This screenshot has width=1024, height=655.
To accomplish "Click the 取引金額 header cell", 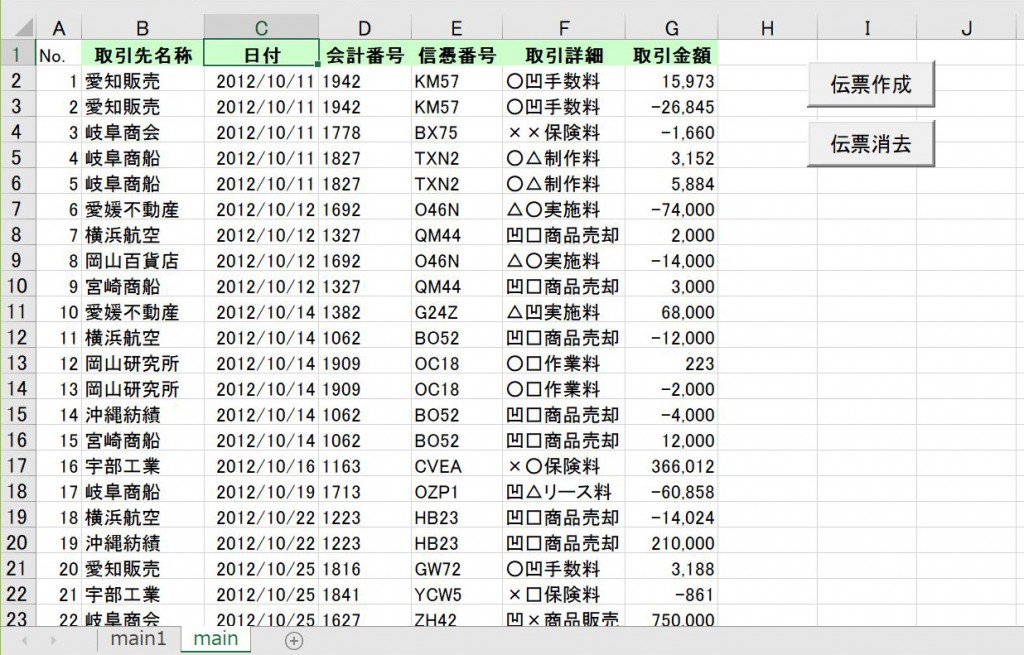I will [x=671, y=55].
